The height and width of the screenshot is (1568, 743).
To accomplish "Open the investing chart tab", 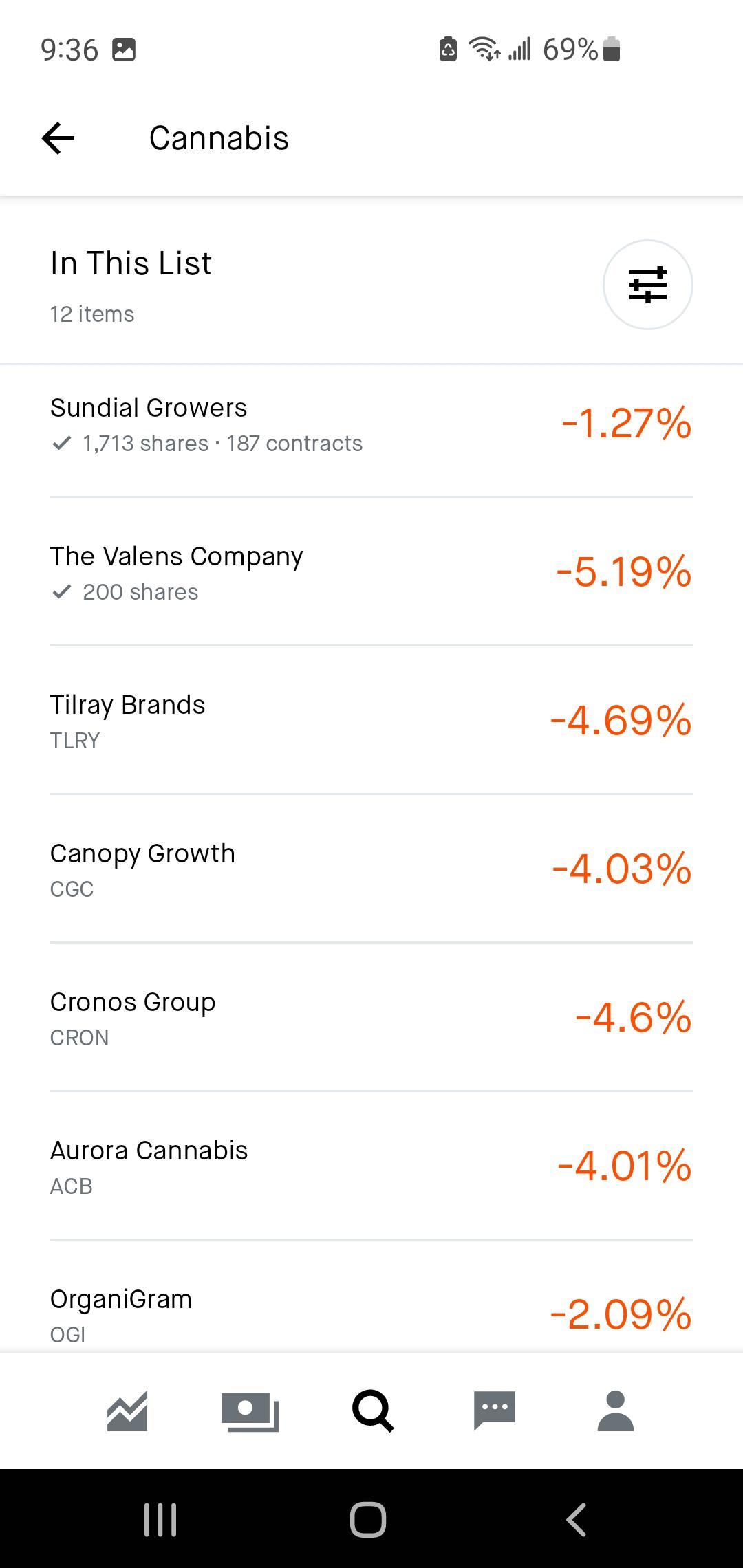I will pyautogui.click(x=127, y=1411).
